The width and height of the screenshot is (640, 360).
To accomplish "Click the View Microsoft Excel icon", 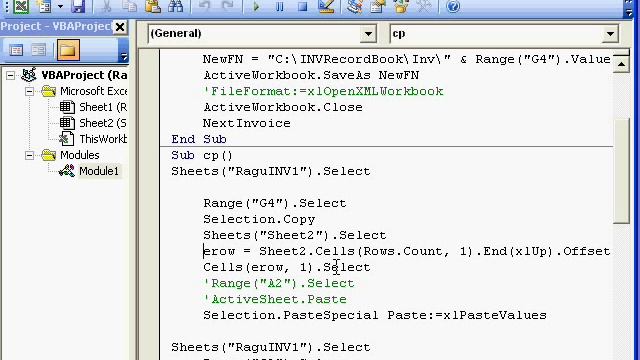I will (21, 7).
